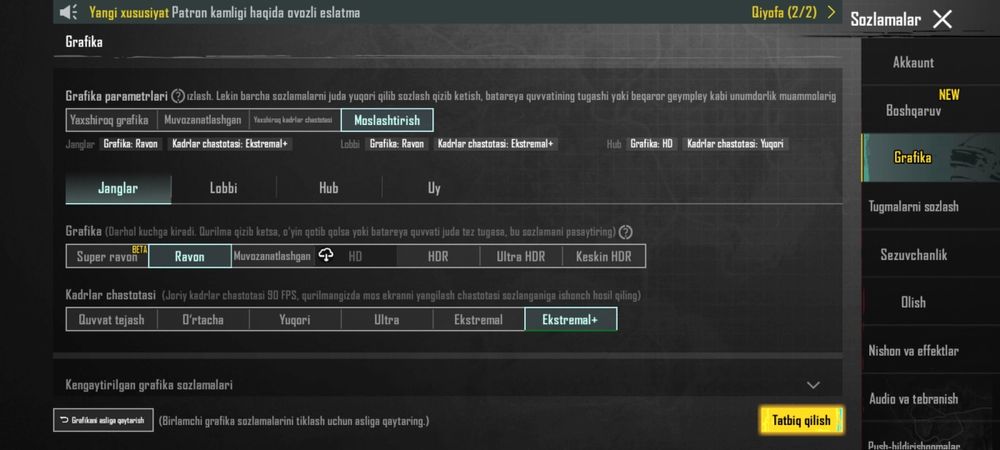
Task: Click Patron kamligi haqida ovozli eslatma text
Action: click(266, 12)
